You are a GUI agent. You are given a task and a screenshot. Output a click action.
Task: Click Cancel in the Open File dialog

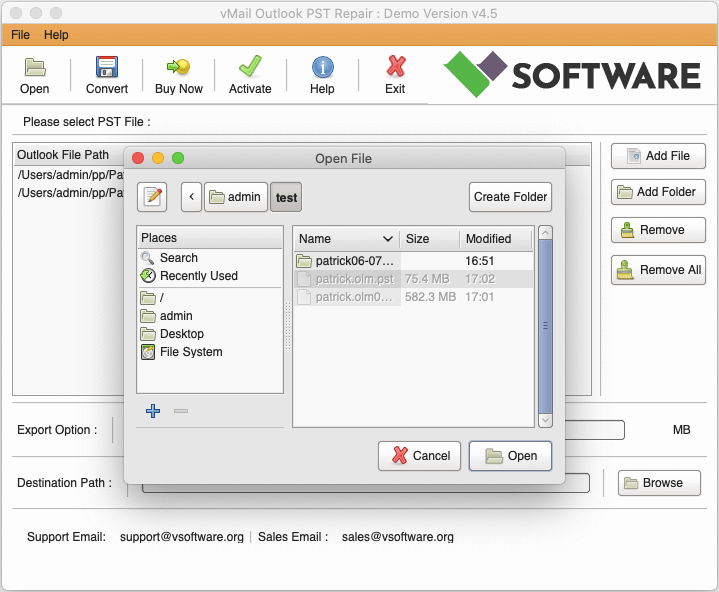pyautogui.click(x=419, y=456)
